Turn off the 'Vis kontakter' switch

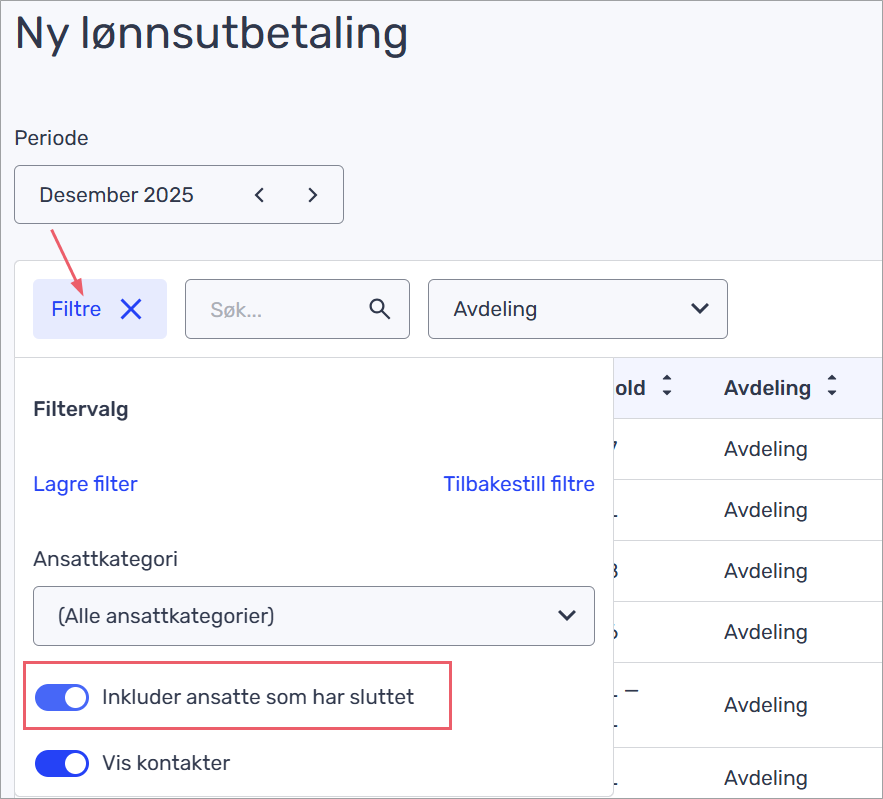(x=62, y=763)
